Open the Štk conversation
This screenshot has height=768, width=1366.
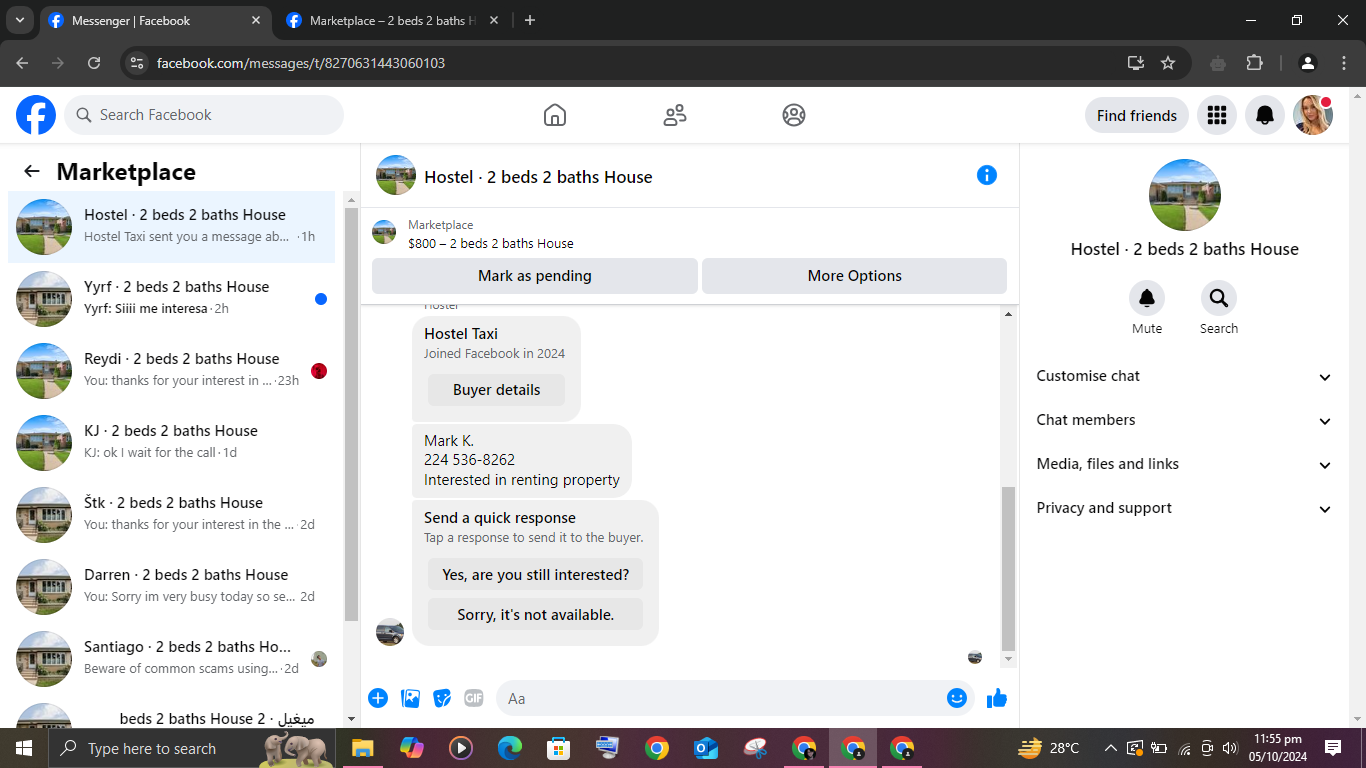pos(172,515)
